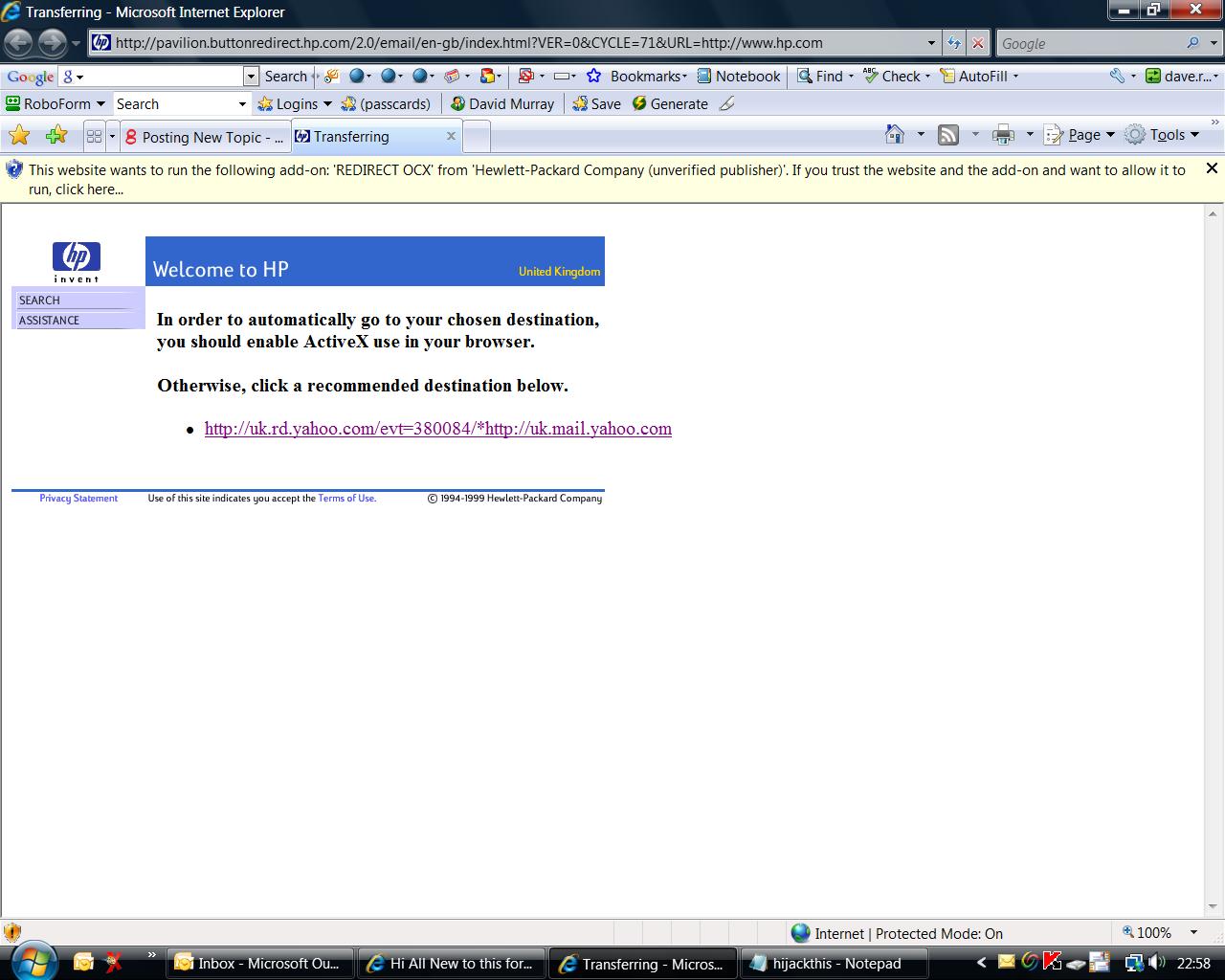Click the RSS Feeds icon
Viewport: 1225px width, 980px height.
point(948,135)
